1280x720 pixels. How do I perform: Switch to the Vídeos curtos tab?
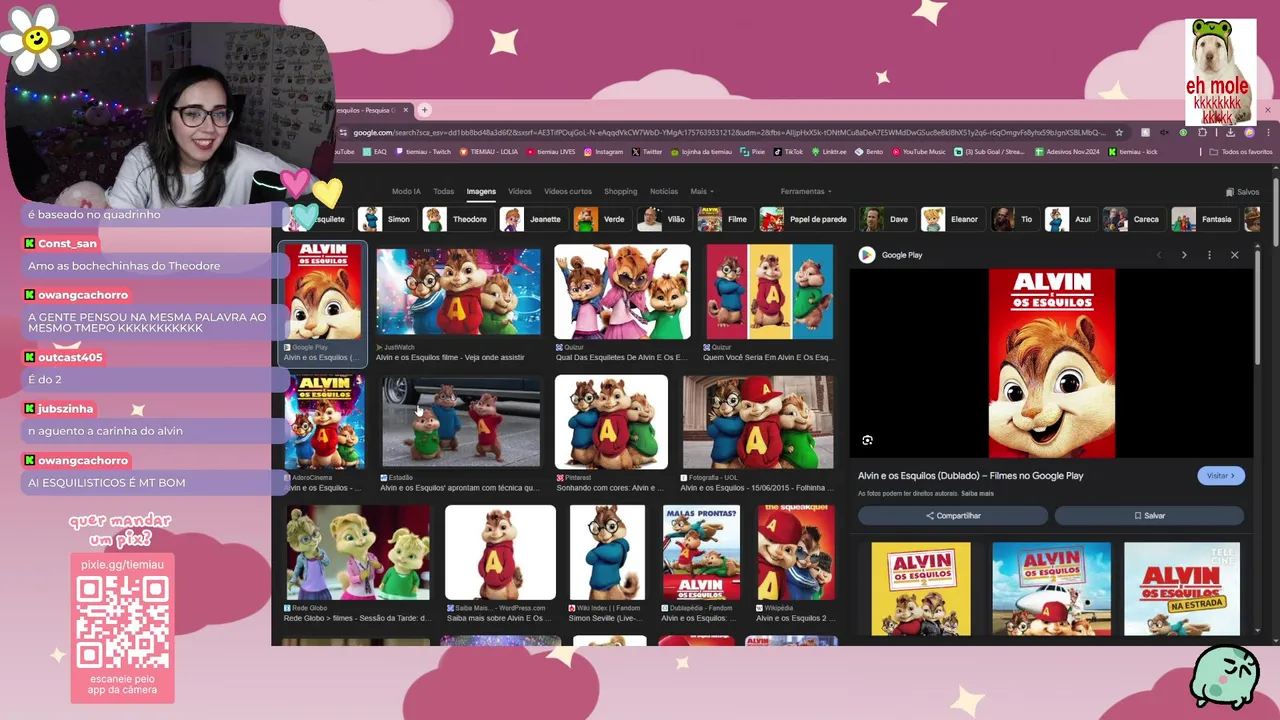[568, 191]
